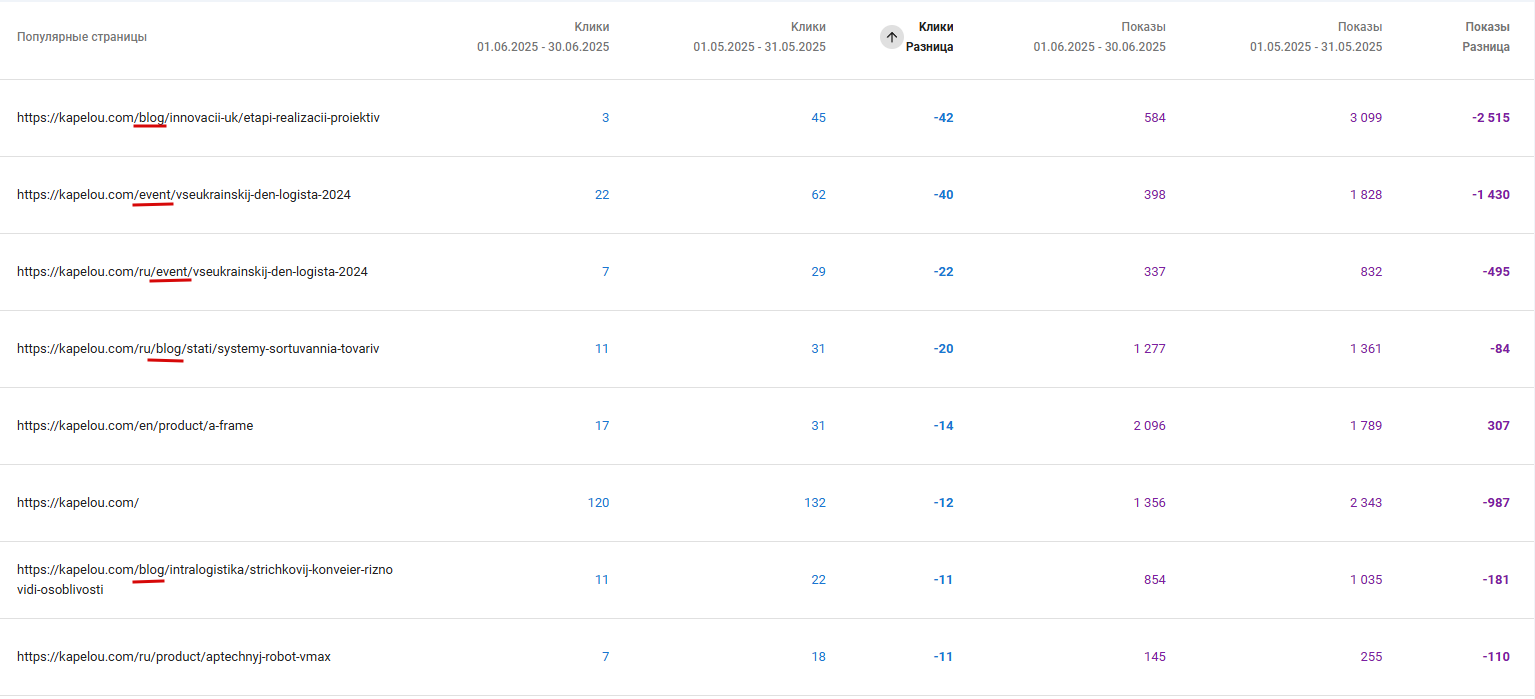1535x699 pixels.
Task: Click the click difference value -14
Action: 943,426
